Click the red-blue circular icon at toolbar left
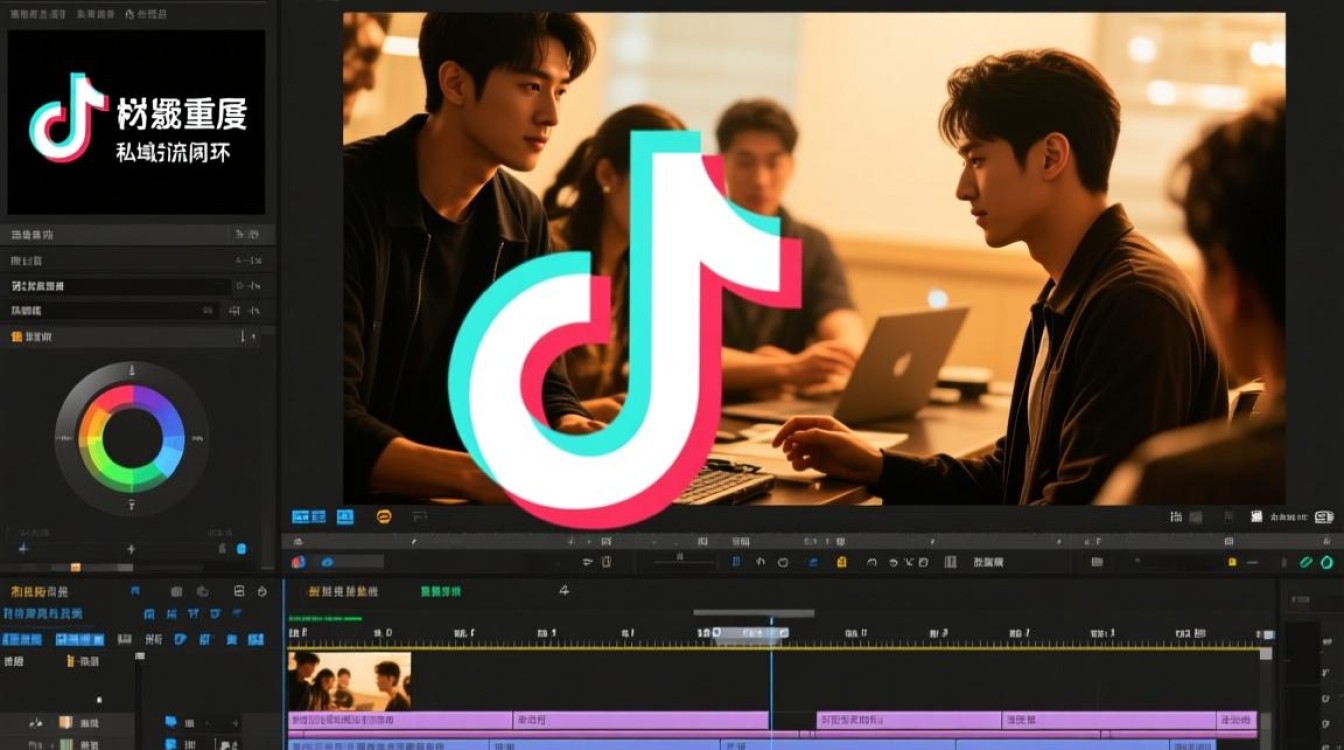The height and width of the screenshot is (750, 1344). tap(297, 562)
